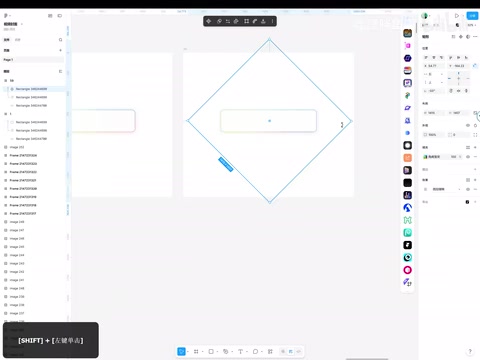Remove fill with minus button
480x360 pixels.
(475, 157)
